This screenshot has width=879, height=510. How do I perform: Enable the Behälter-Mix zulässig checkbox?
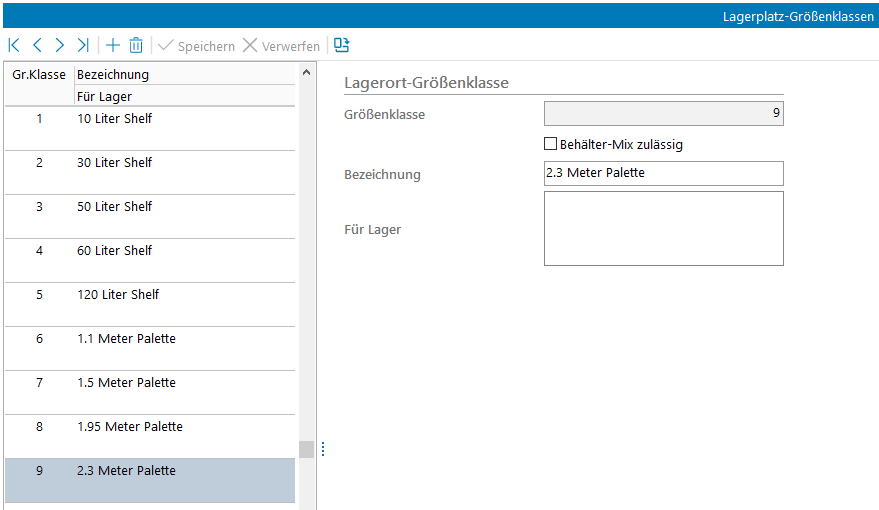pyautogui.click(x=550, y=144)
